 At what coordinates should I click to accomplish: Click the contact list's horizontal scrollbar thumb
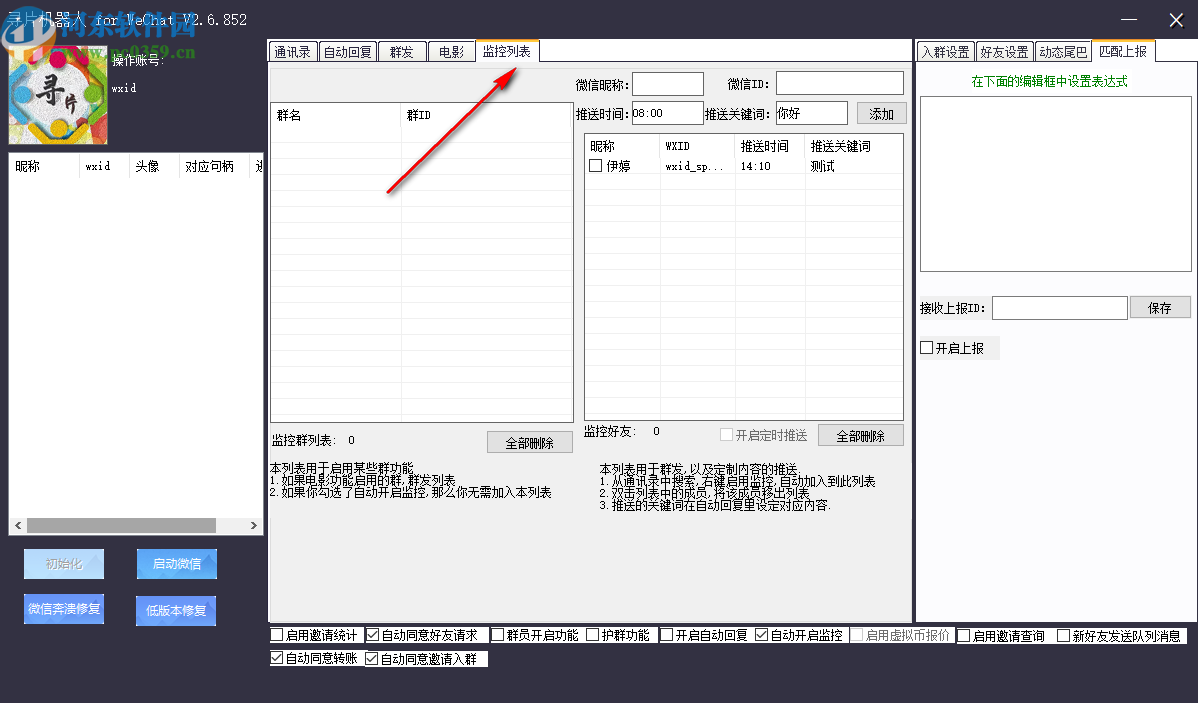[x=121, y=526]
